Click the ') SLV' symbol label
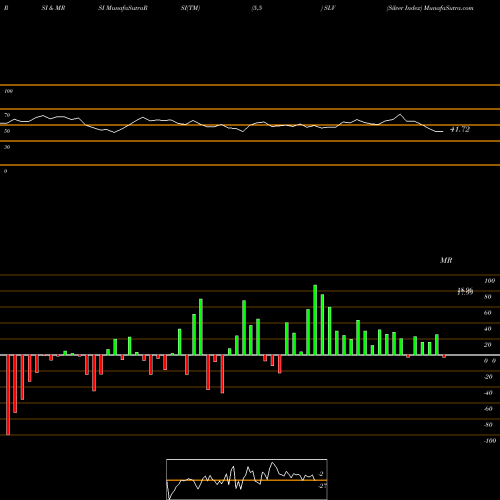Image resolution: width=500 pixels, height=500 pixels. [x=328, y=8]
